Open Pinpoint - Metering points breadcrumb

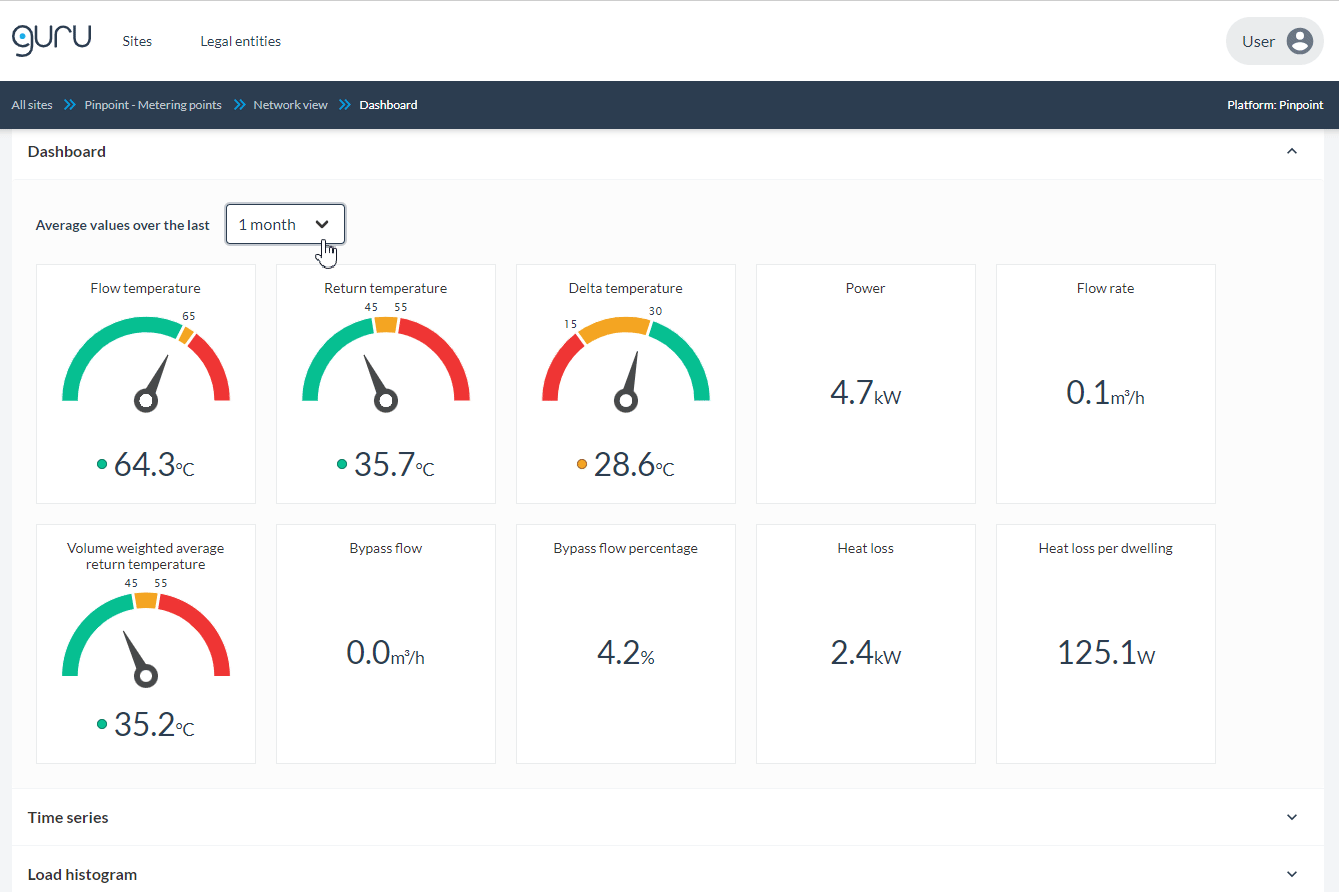point(153,105)
